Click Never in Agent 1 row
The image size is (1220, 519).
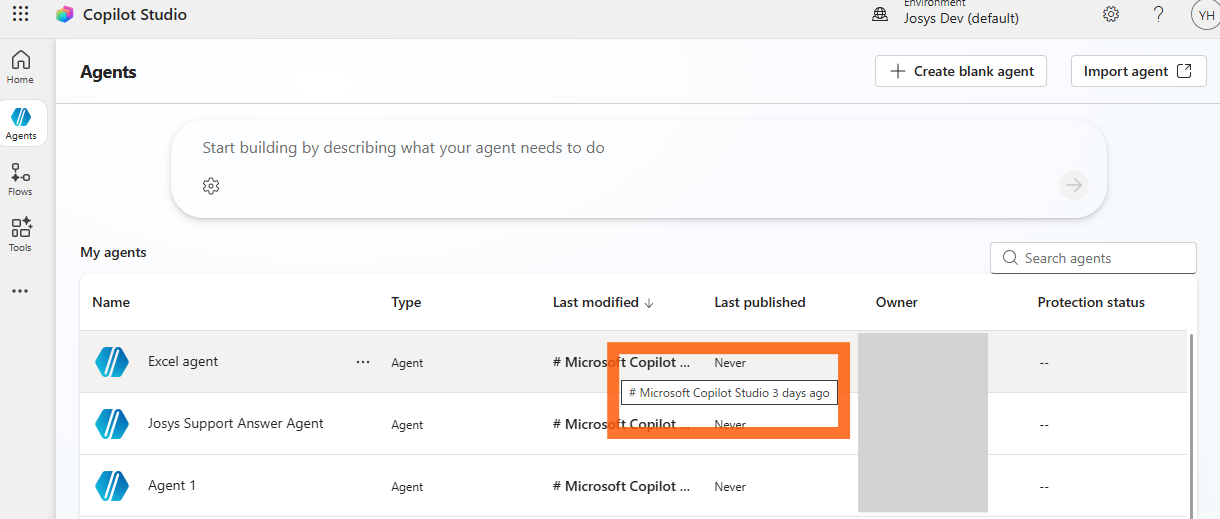click(x=730, y=487)
